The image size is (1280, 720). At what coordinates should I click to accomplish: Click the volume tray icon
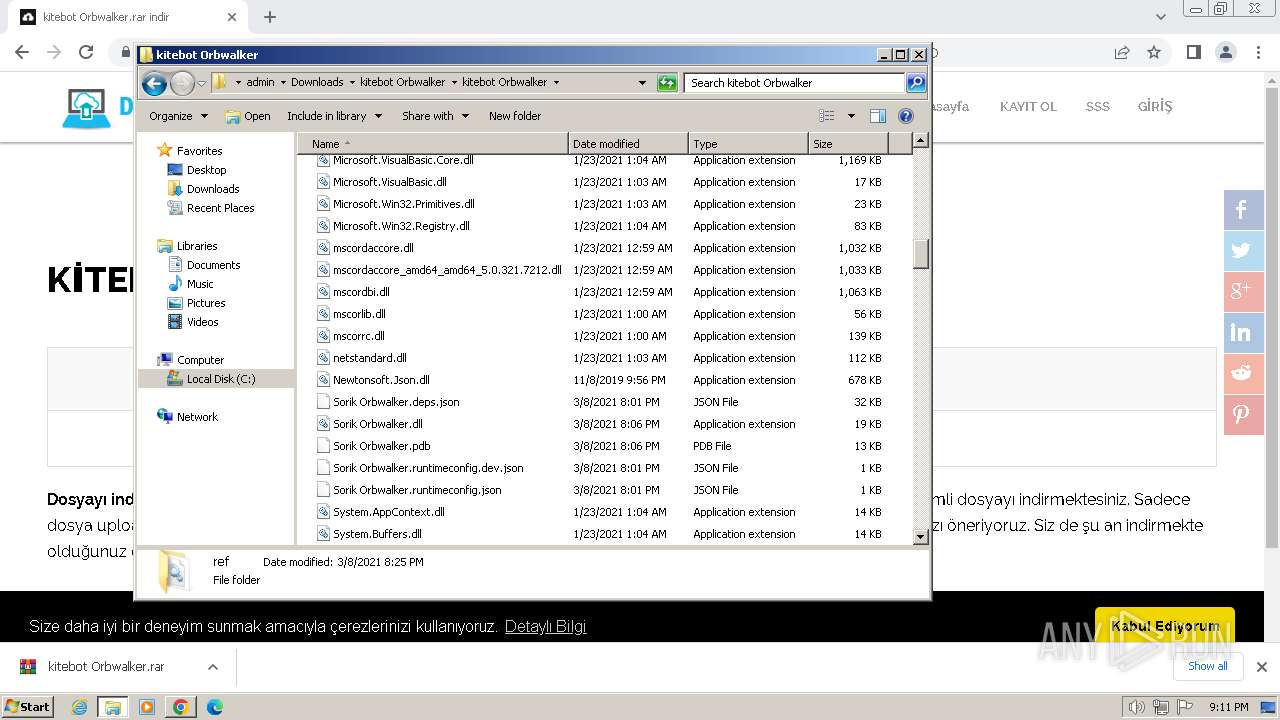1136,707
